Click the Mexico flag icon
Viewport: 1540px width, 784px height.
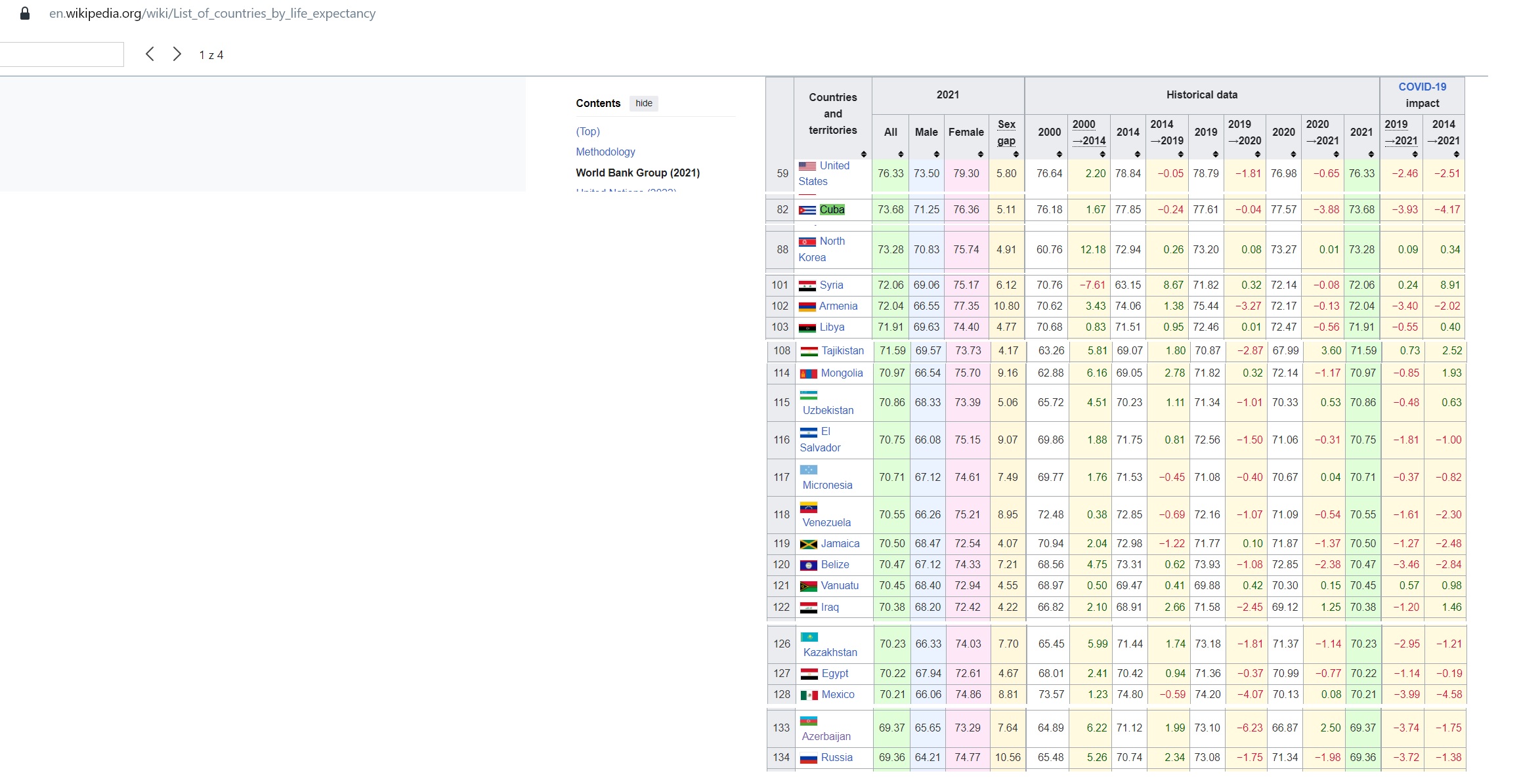[809, 695]
